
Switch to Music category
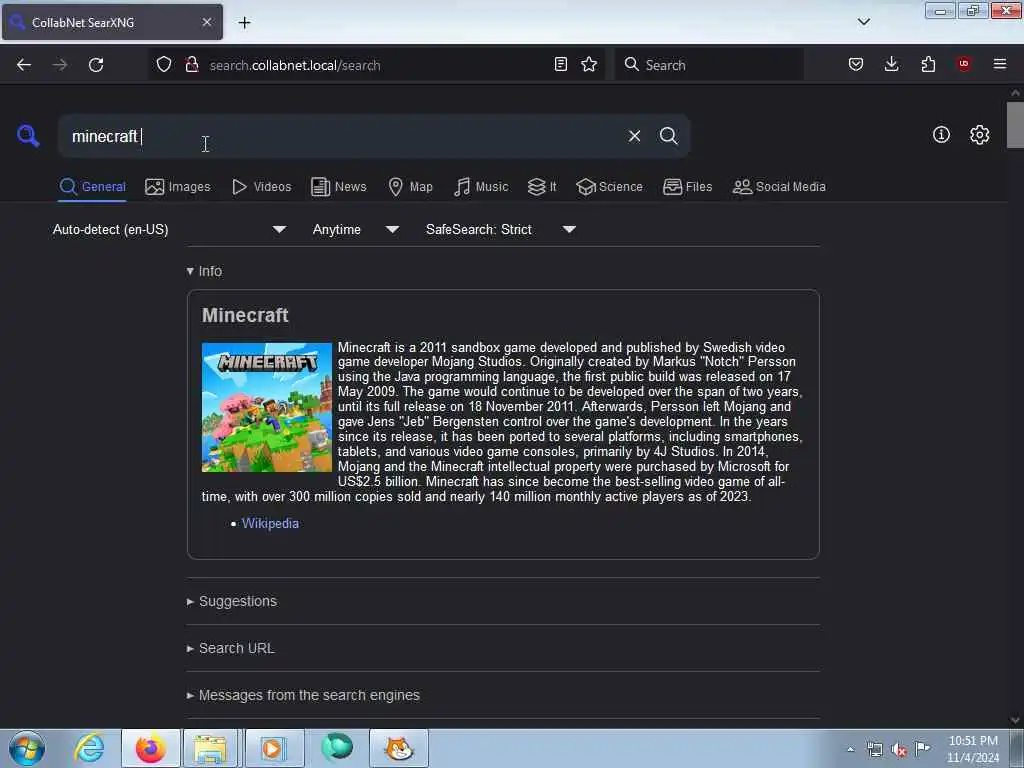pyautogui.click(x=481, y=187)
